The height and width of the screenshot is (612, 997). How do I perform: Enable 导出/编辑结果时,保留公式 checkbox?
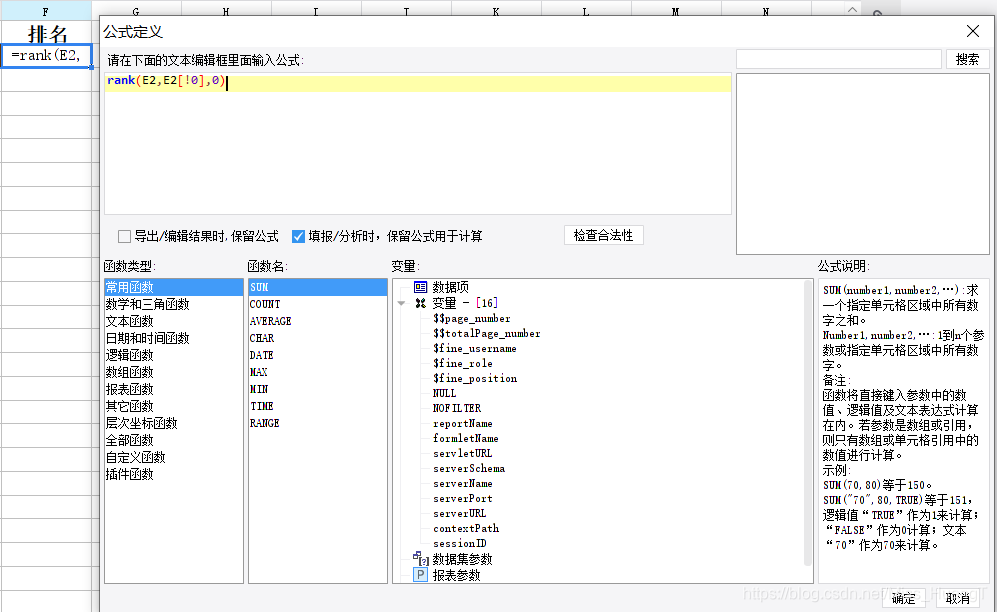tap(125, 237)
